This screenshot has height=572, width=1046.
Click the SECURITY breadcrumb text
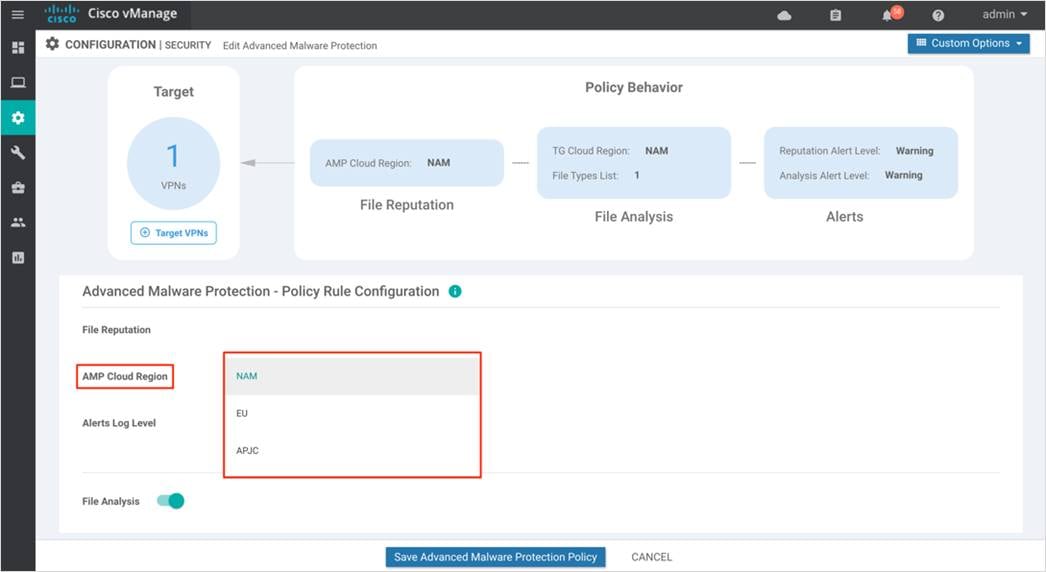(x=187, y=45)
